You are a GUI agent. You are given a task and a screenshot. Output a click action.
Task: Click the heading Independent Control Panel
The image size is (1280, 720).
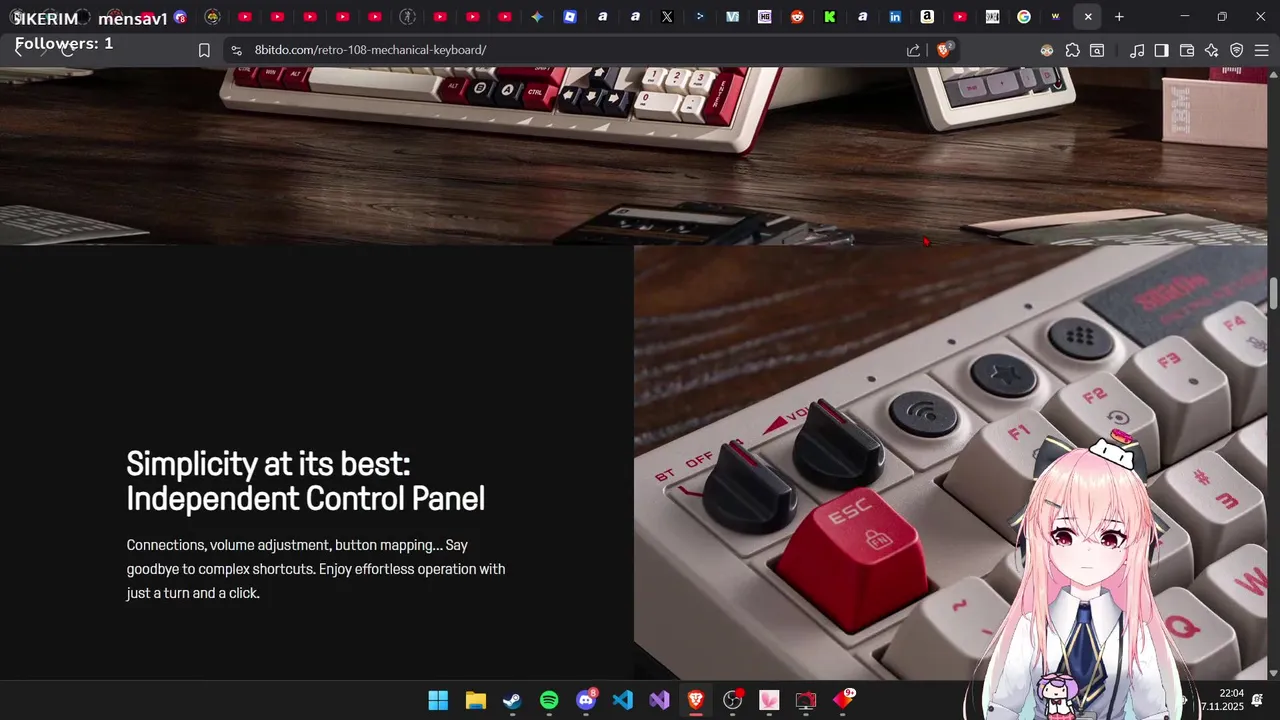[305, 498]
